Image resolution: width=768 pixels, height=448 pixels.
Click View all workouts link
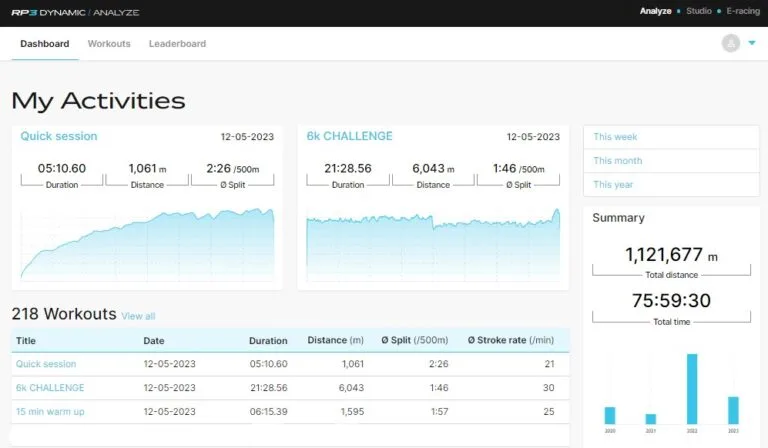click(x=138, y=316)
